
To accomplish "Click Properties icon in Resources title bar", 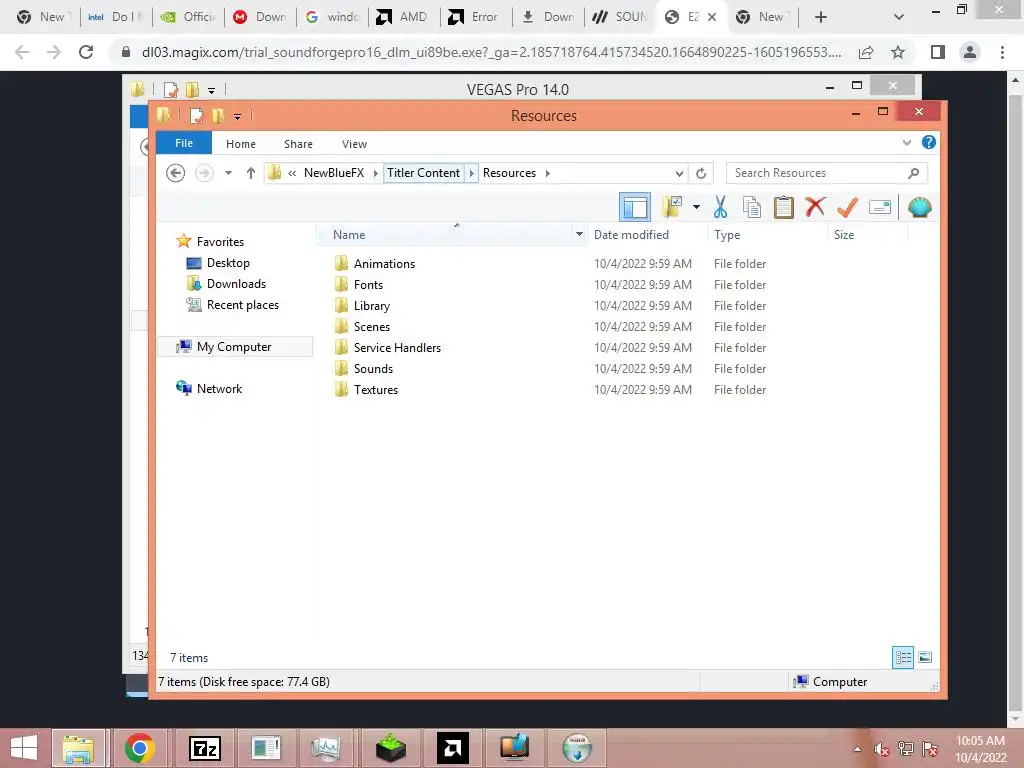I will (196, 116).
